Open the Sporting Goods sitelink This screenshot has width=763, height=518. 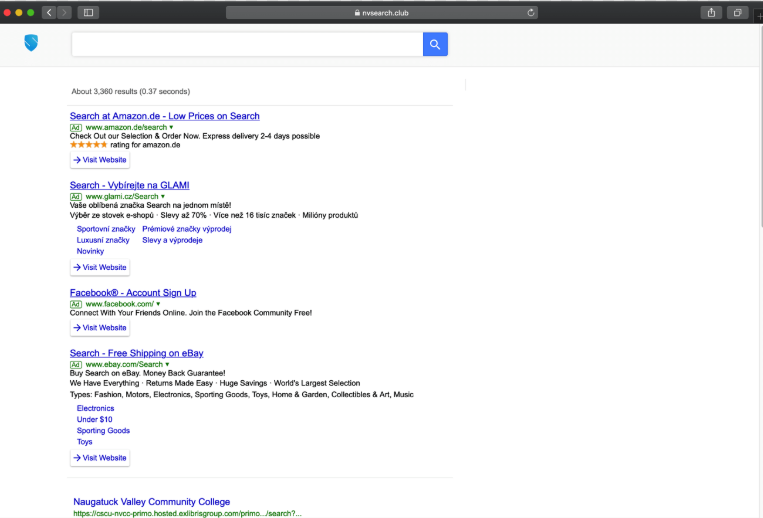coord(103,430)
